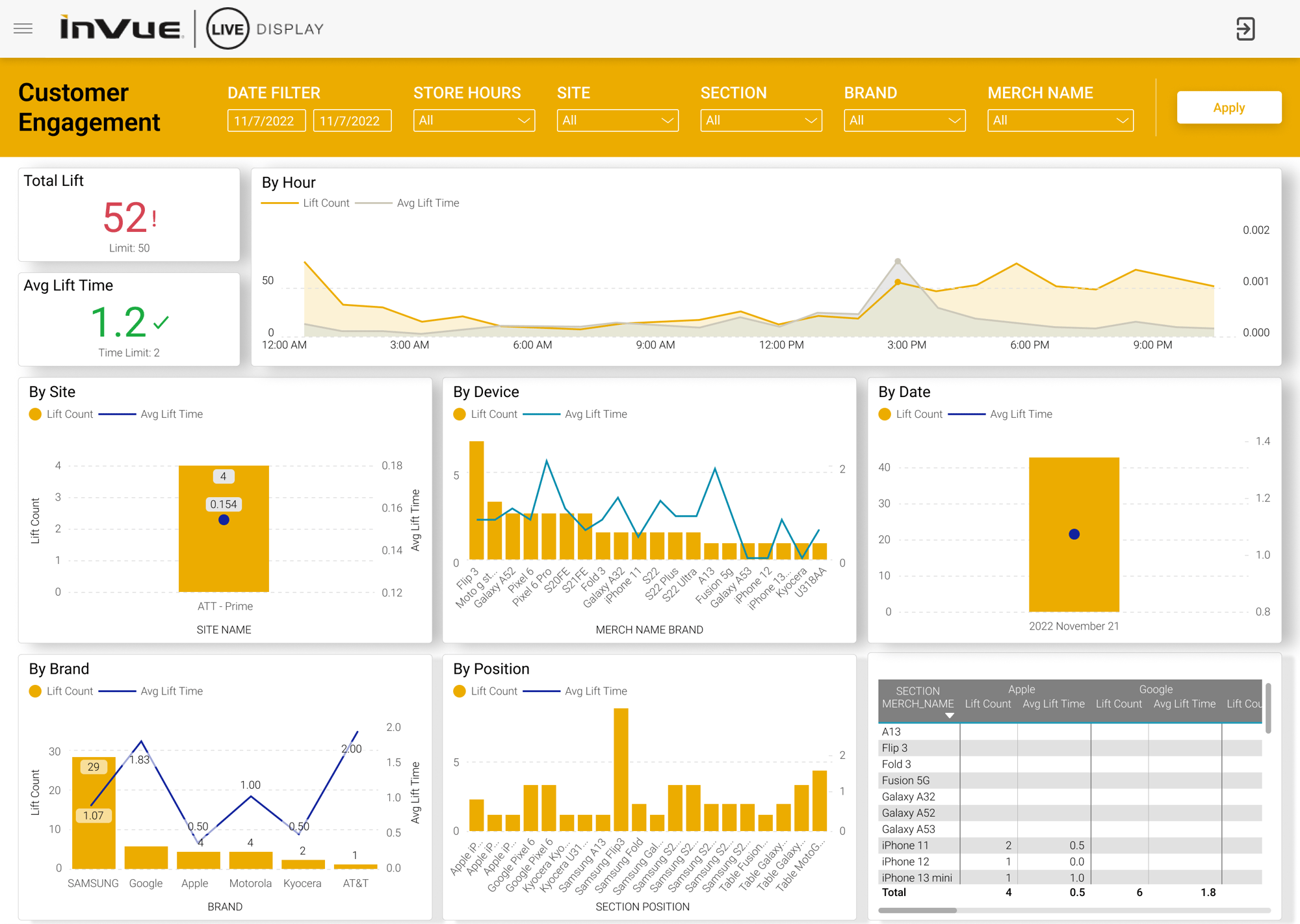Click the Google column header in table
Image resolution: width=1300 pixels, height=924 pixels.
1155,689
